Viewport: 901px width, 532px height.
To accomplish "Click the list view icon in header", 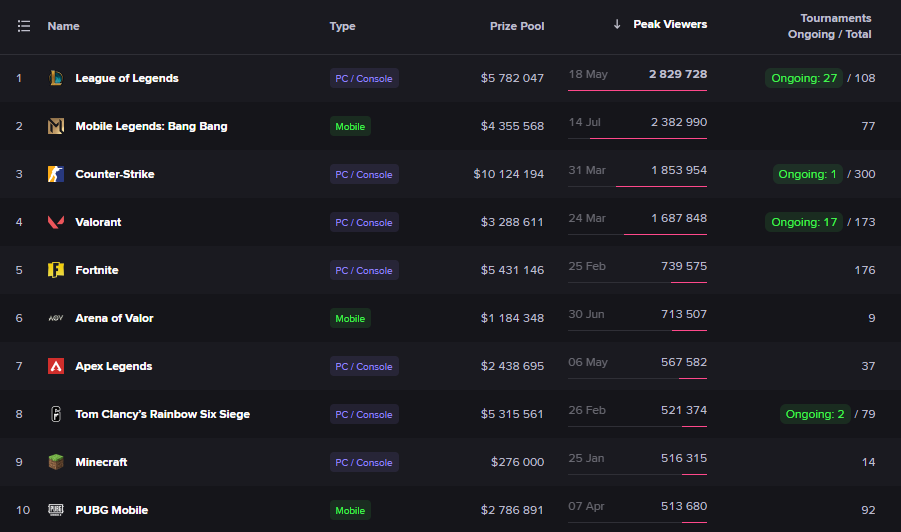I will [24, 26].
